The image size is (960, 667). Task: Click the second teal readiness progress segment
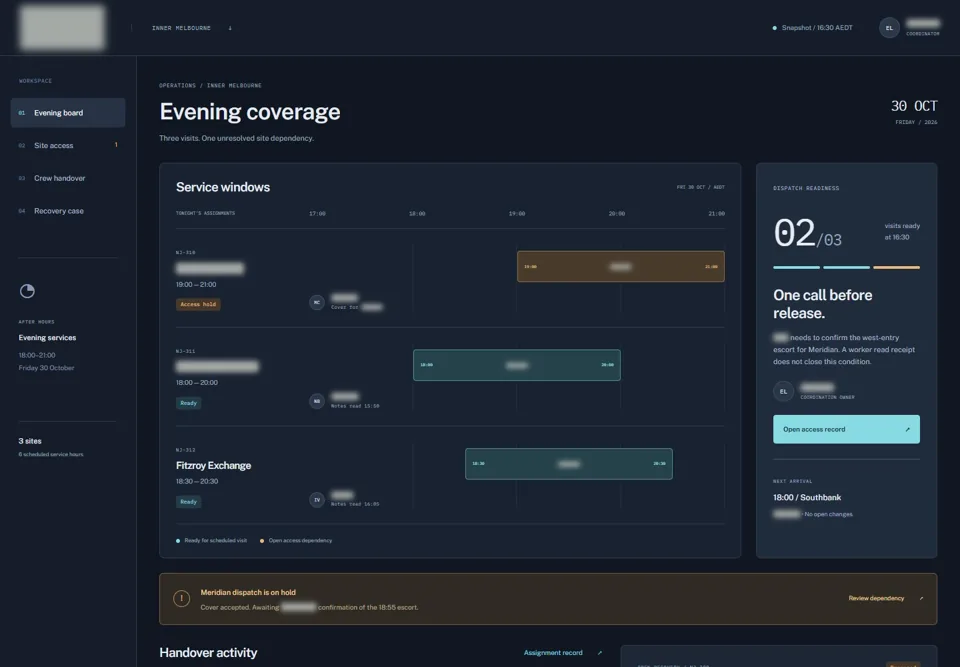point(846,268)
